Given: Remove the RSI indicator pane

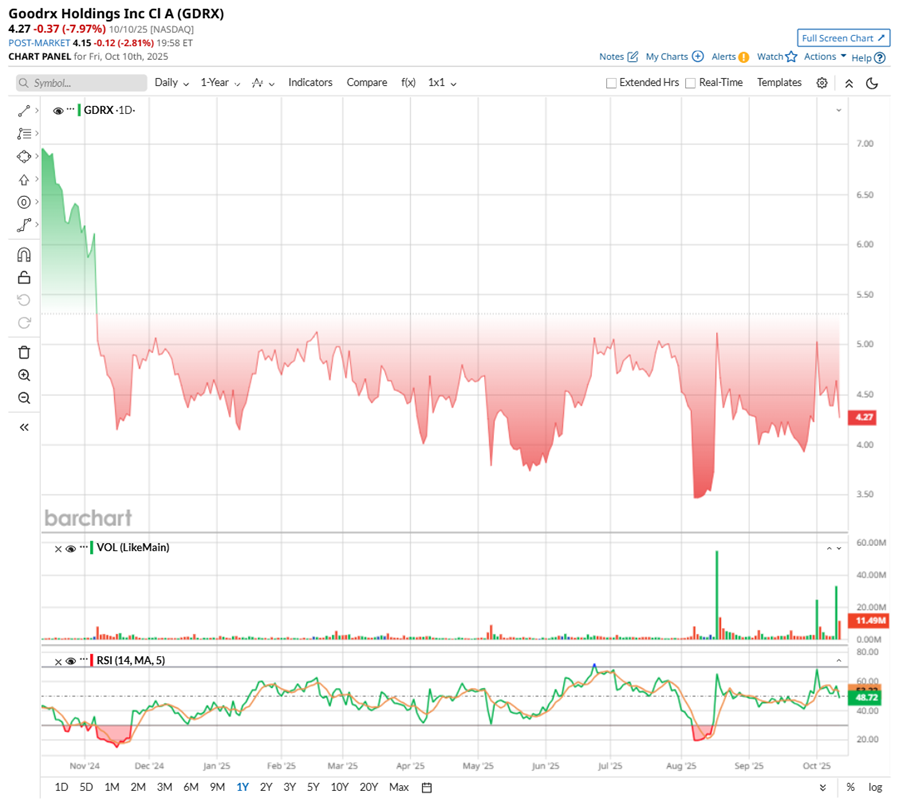Looking at the screenshot, I should click(58, 662).
